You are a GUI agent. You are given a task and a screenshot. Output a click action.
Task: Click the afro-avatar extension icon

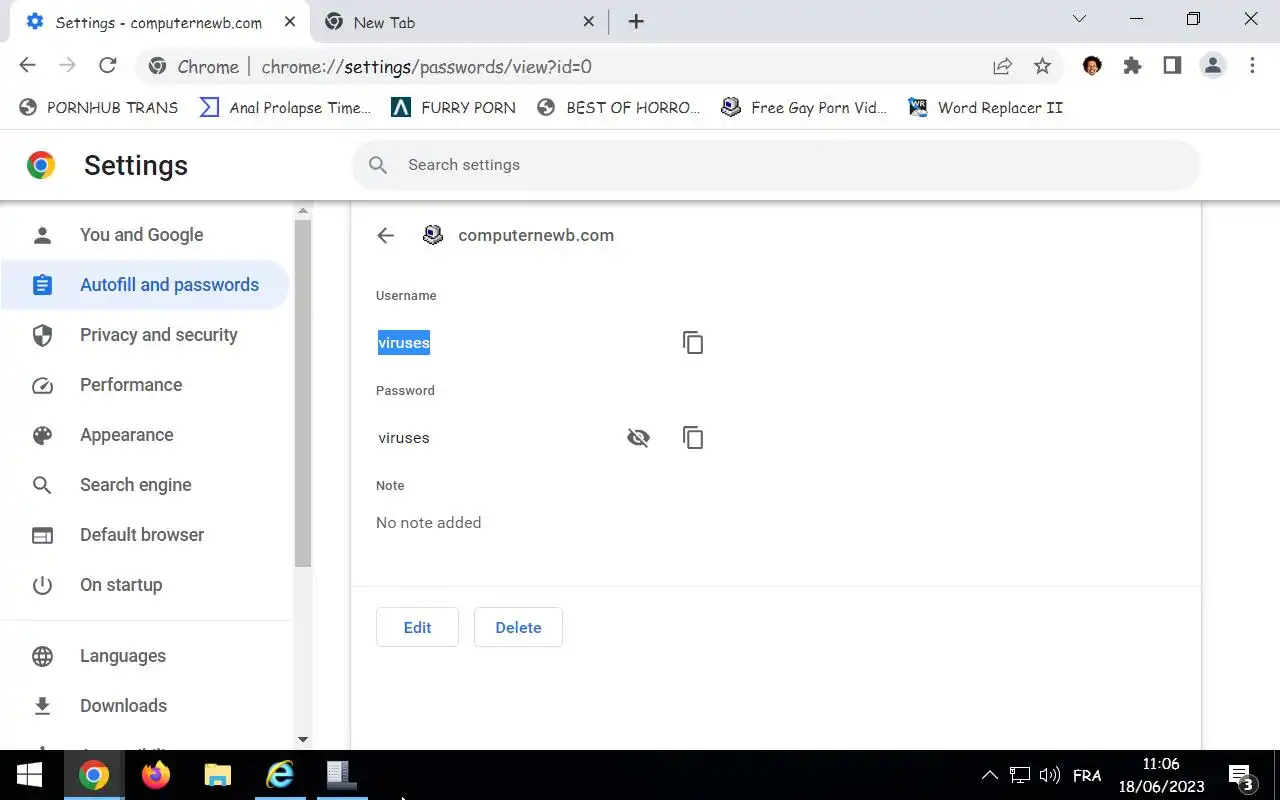[1092, 66]
